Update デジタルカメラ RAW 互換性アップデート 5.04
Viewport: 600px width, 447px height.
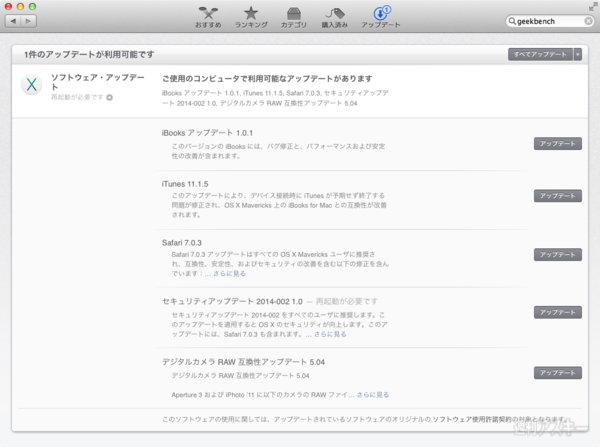coord(558,373)
